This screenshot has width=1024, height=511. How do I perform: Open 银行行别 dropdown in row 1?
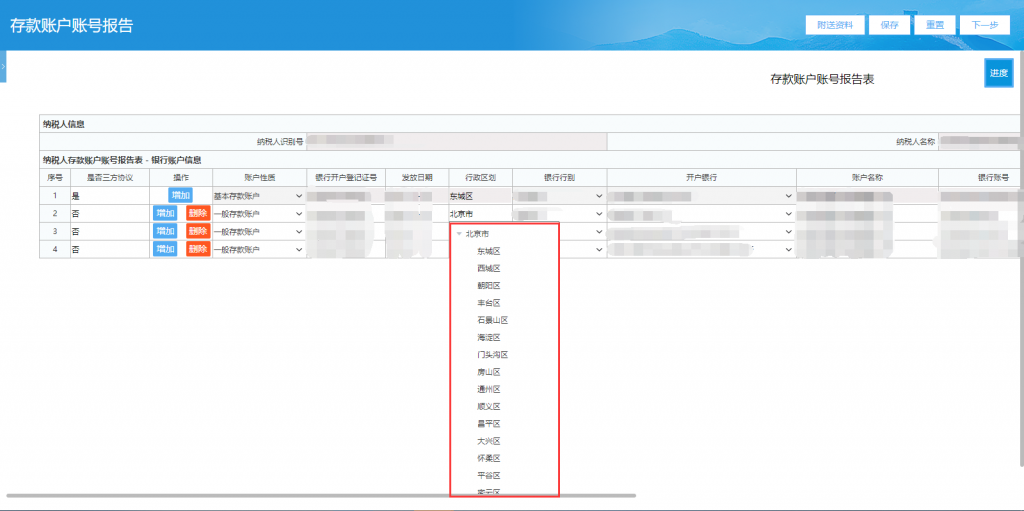(x=559, y=195)
